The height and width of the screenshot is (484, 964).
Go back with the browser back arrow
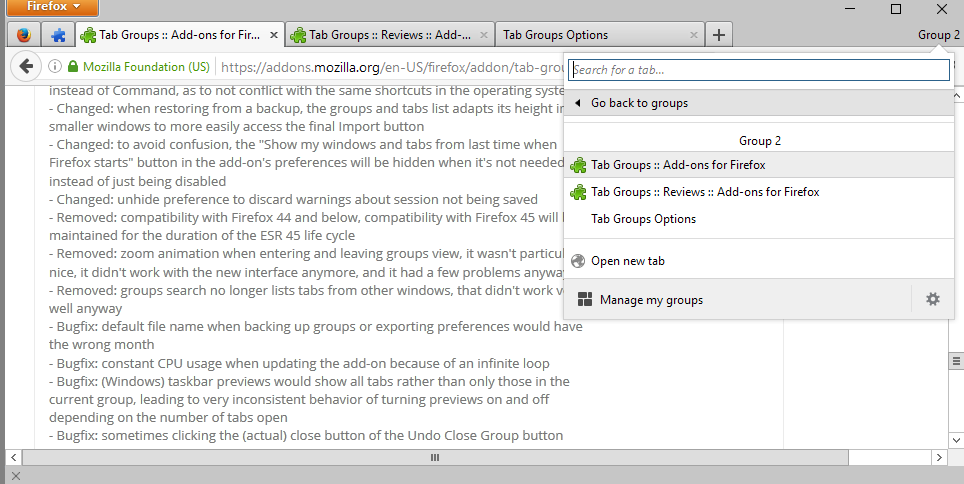click(x=26, y=66)
